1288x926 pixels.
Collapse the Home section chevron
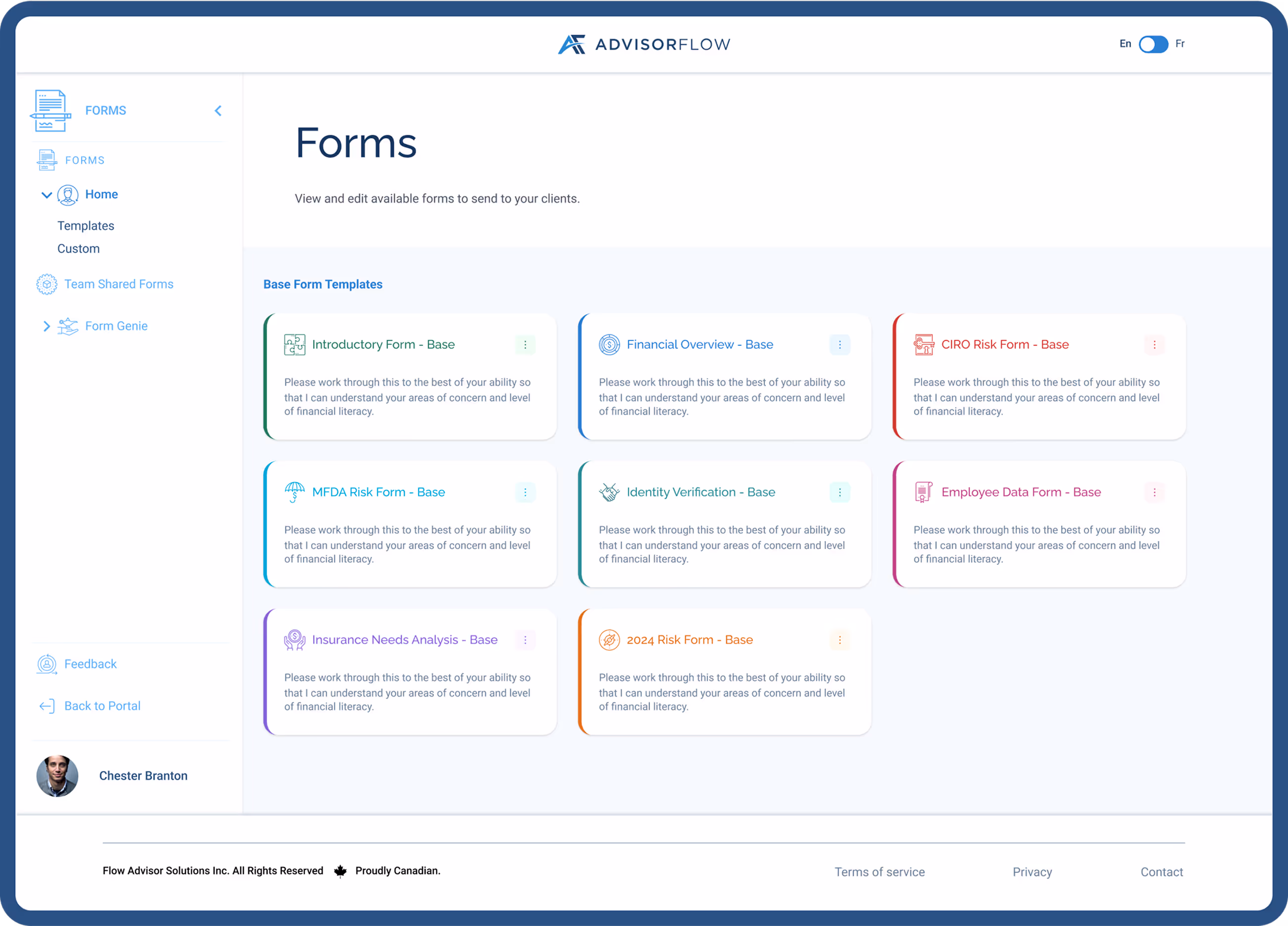point(47,194)
